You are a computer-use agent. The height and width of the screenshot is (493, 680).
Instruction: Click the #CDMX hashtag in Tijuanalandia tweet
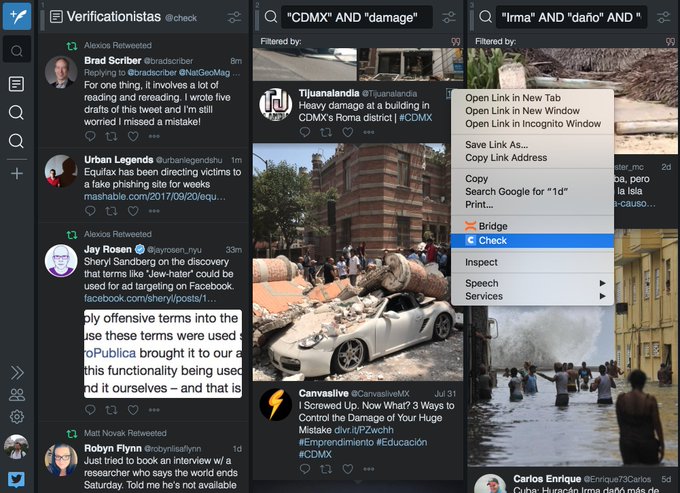415,118
